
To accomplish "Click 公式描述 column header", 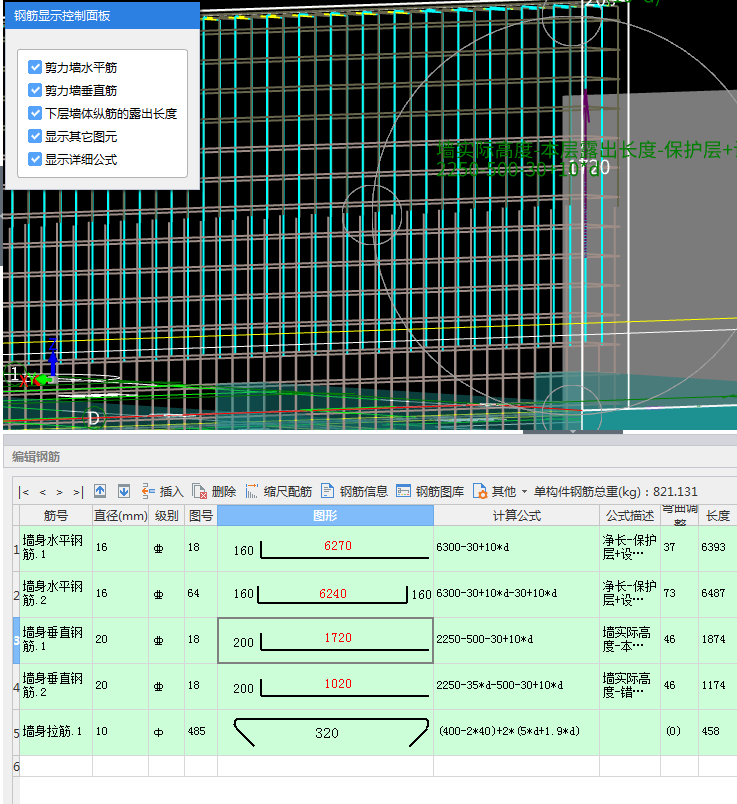I will pyautogui.click(x=630, y=515).
